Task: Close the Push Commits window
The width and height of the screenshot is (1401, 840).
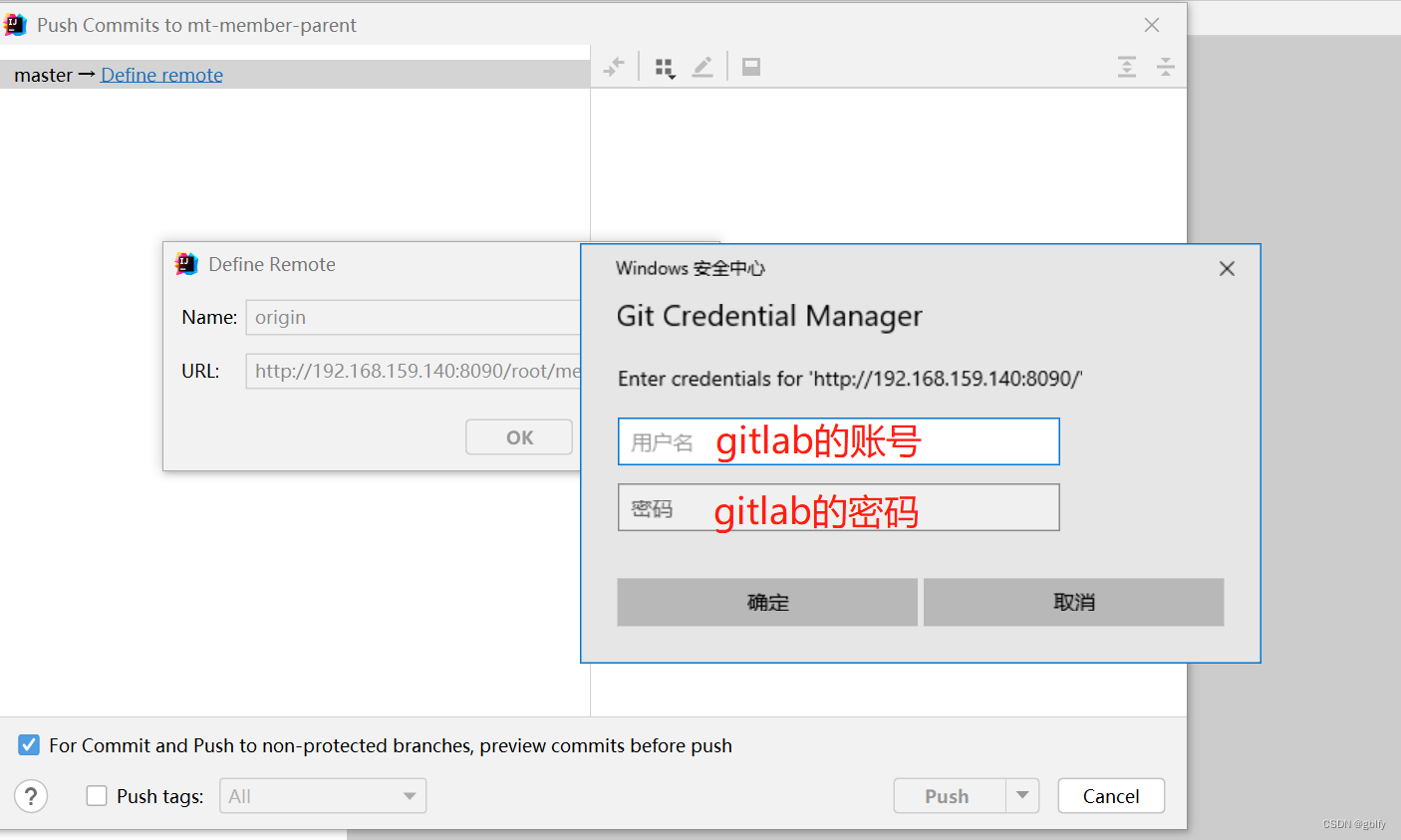Action: coord(1152,25)
